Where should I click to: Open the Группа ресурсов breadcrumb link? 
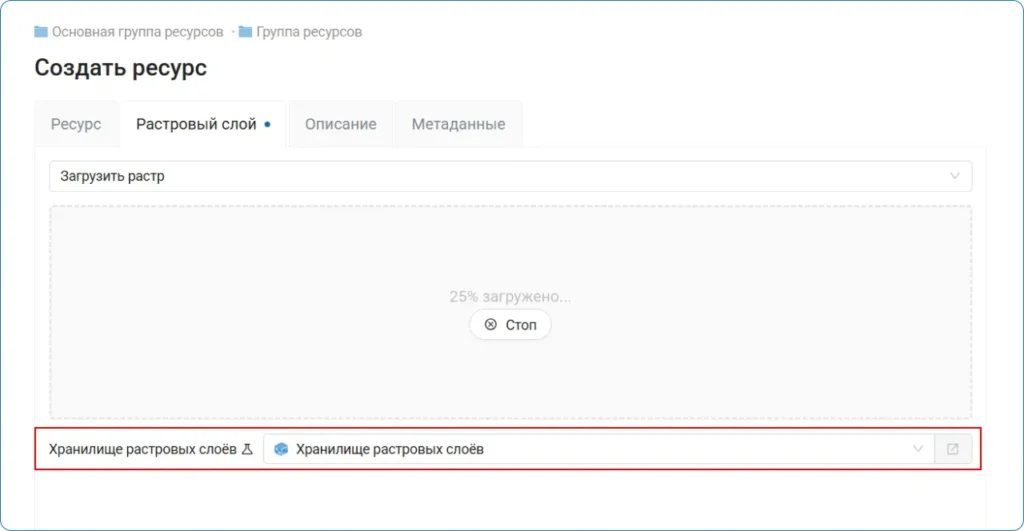click(x=309, y=32)
